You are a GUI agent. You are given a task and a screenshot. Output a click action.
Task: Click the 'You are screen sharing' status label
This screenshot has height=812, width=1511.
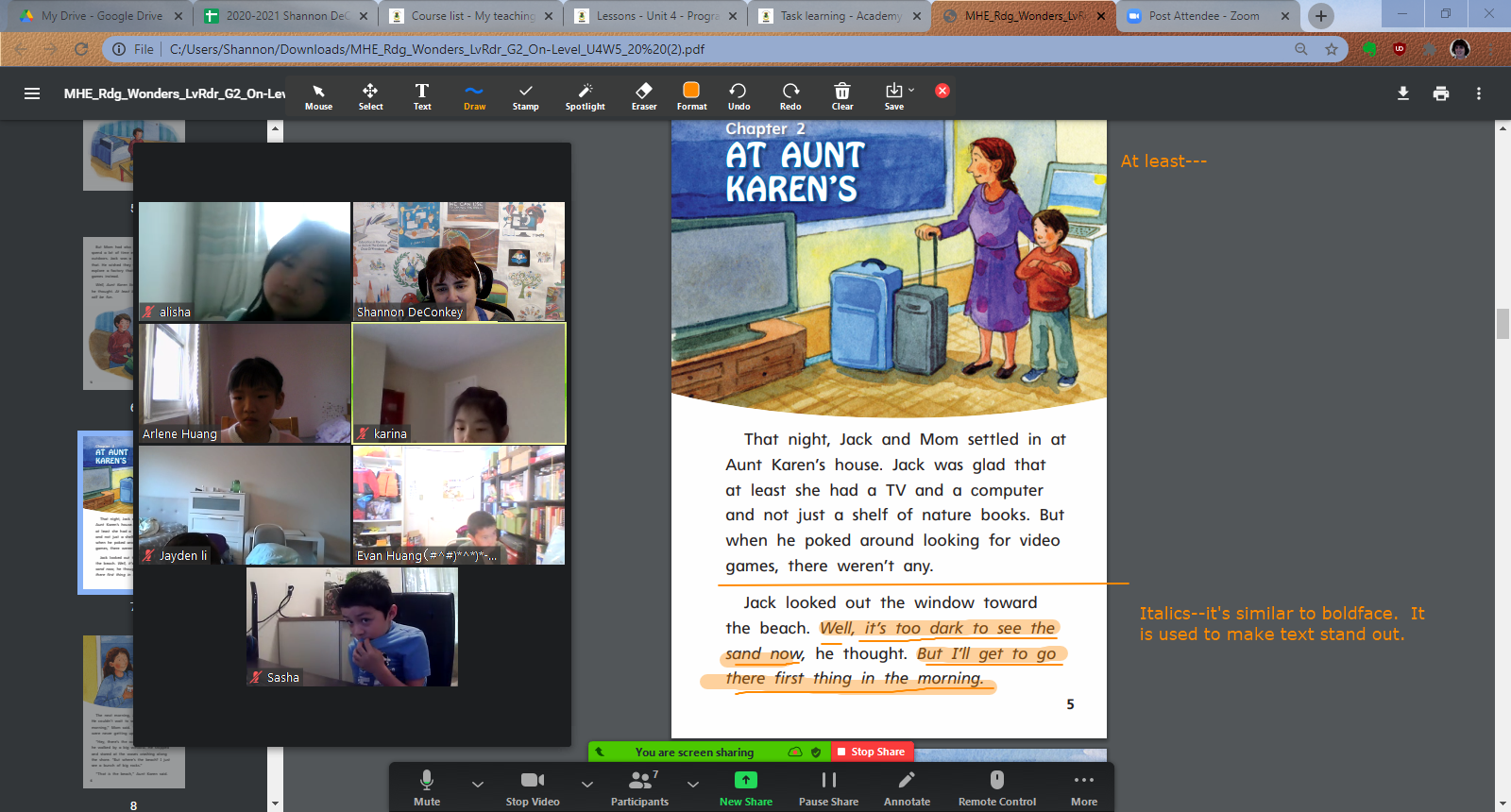pos(694,753)
